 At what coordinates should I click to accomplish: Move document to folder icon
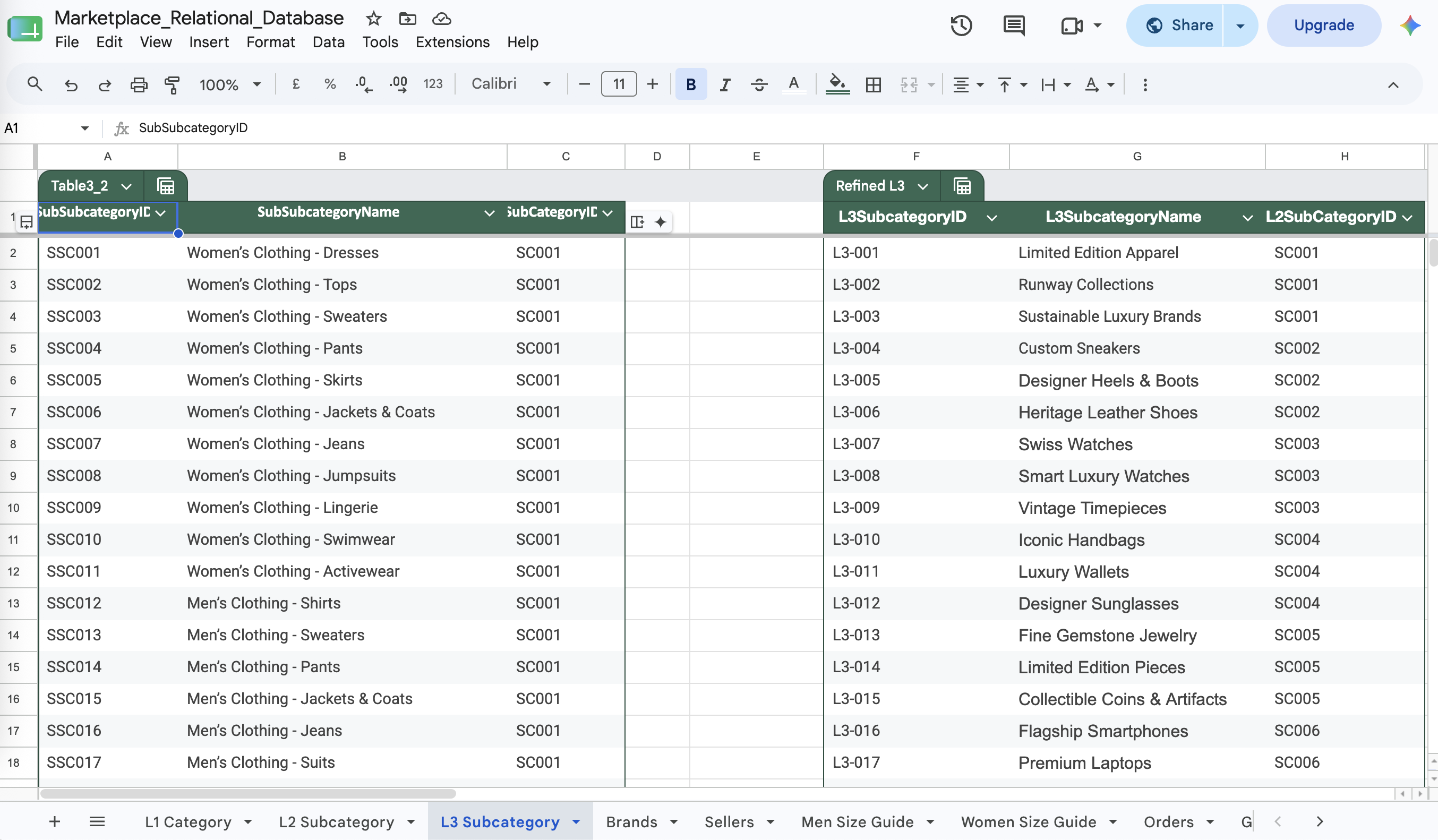click(407, 19)
